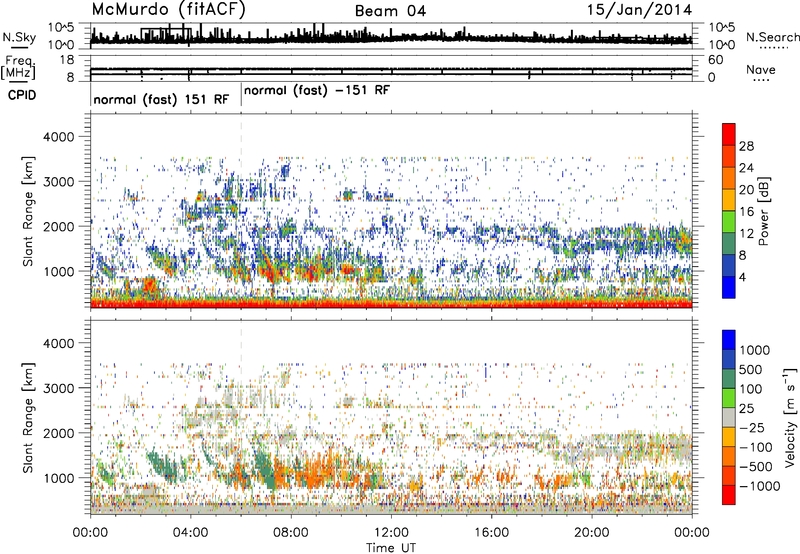Click the 'N.Search' legend label

772,37
